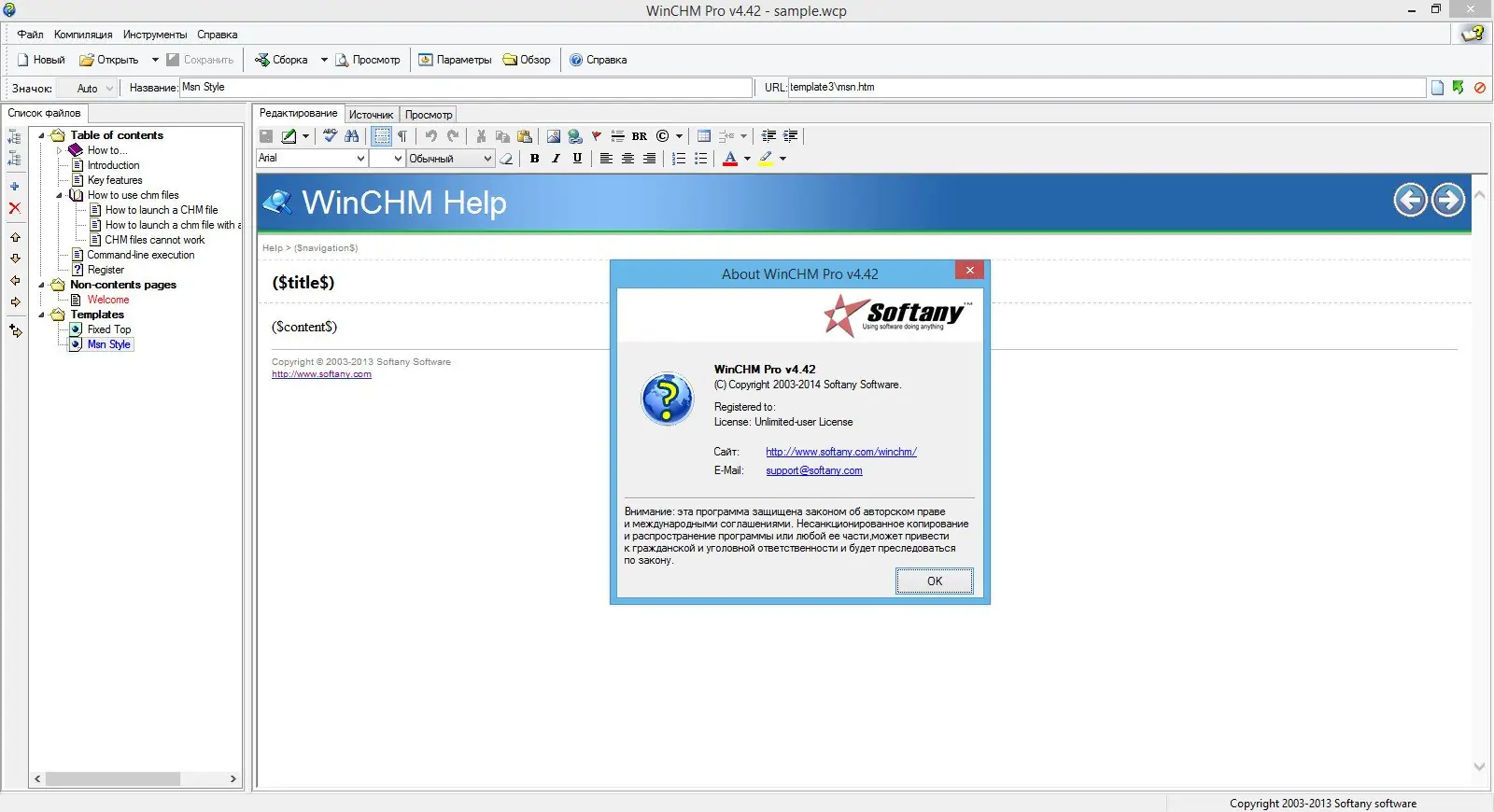The width and height of the screenshot is (1494, 812).
Task: Toggle underline formatting
Action: tap(577, 159)
